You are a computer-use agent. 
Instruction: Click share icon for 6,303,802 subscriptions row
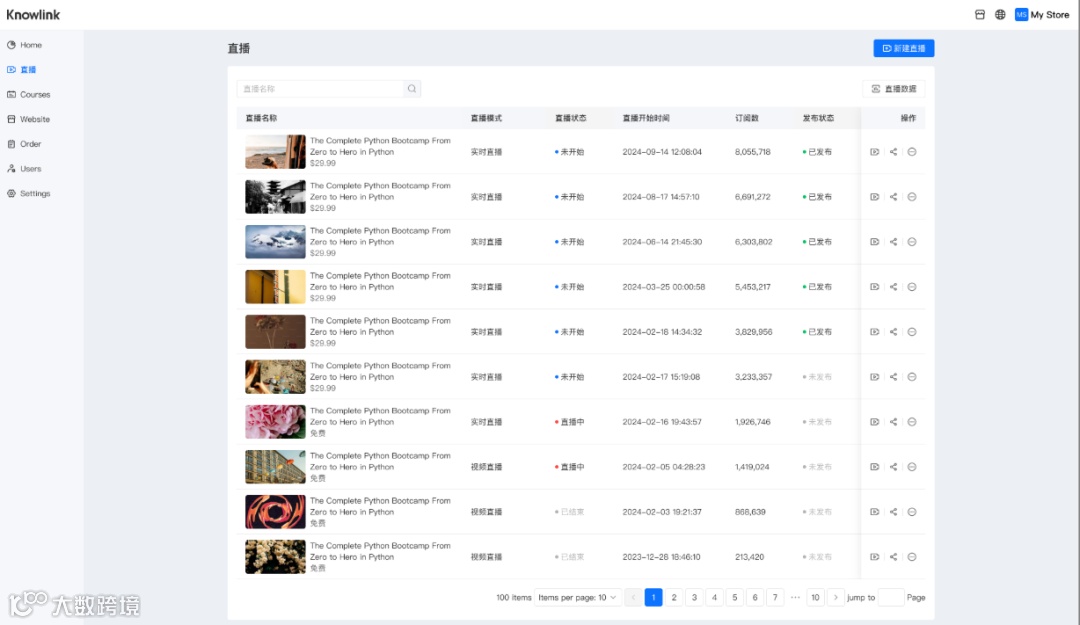(x=893, y=242)
